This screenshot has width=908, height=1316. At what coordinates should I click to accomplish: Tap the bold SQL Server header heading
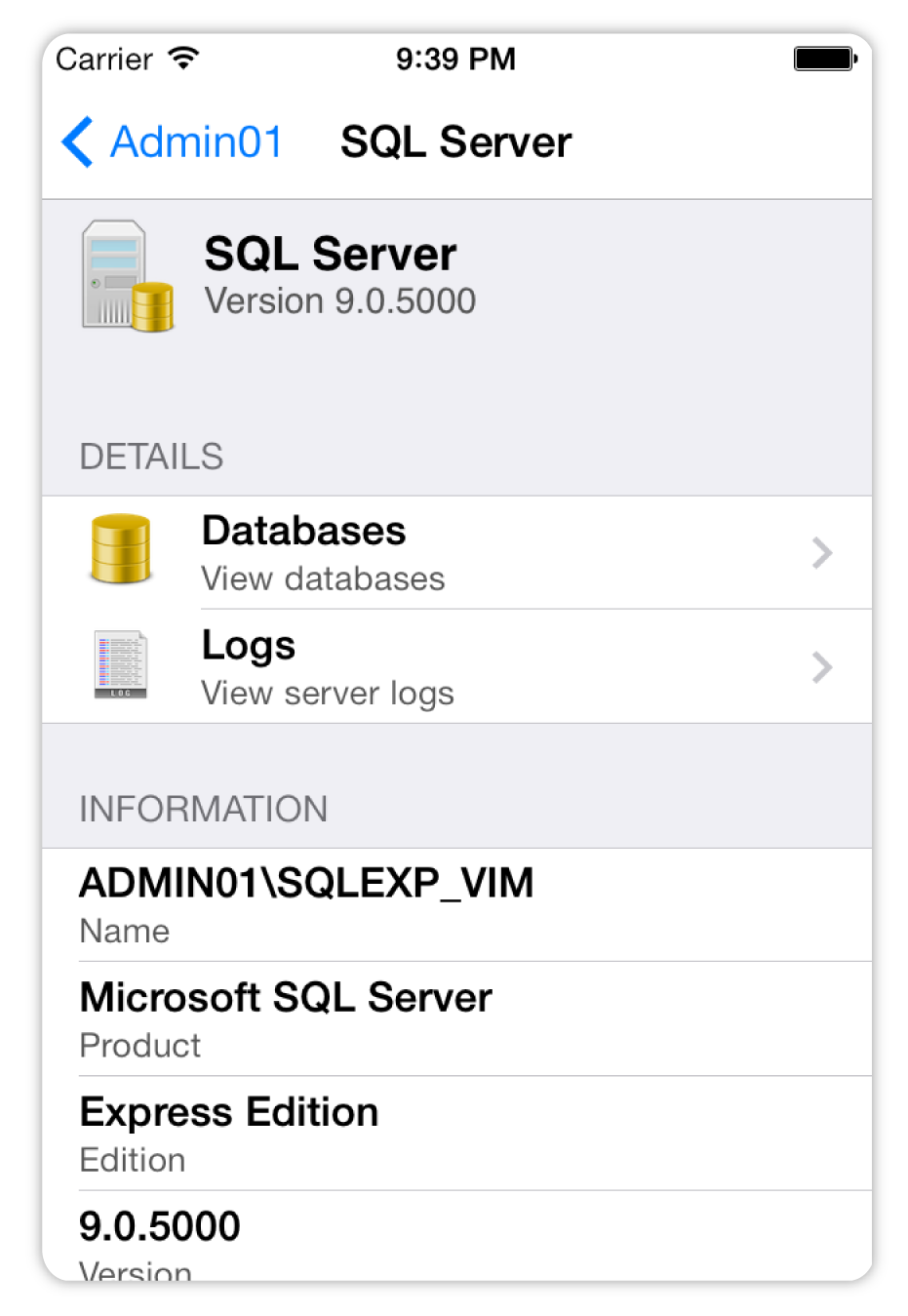coord(330,255)
